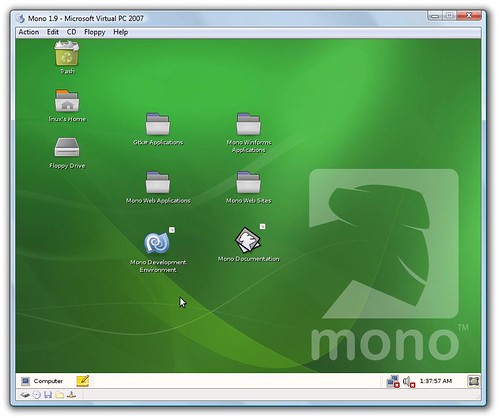
Task: Open the Edit menu
Action: click(53, 32)
